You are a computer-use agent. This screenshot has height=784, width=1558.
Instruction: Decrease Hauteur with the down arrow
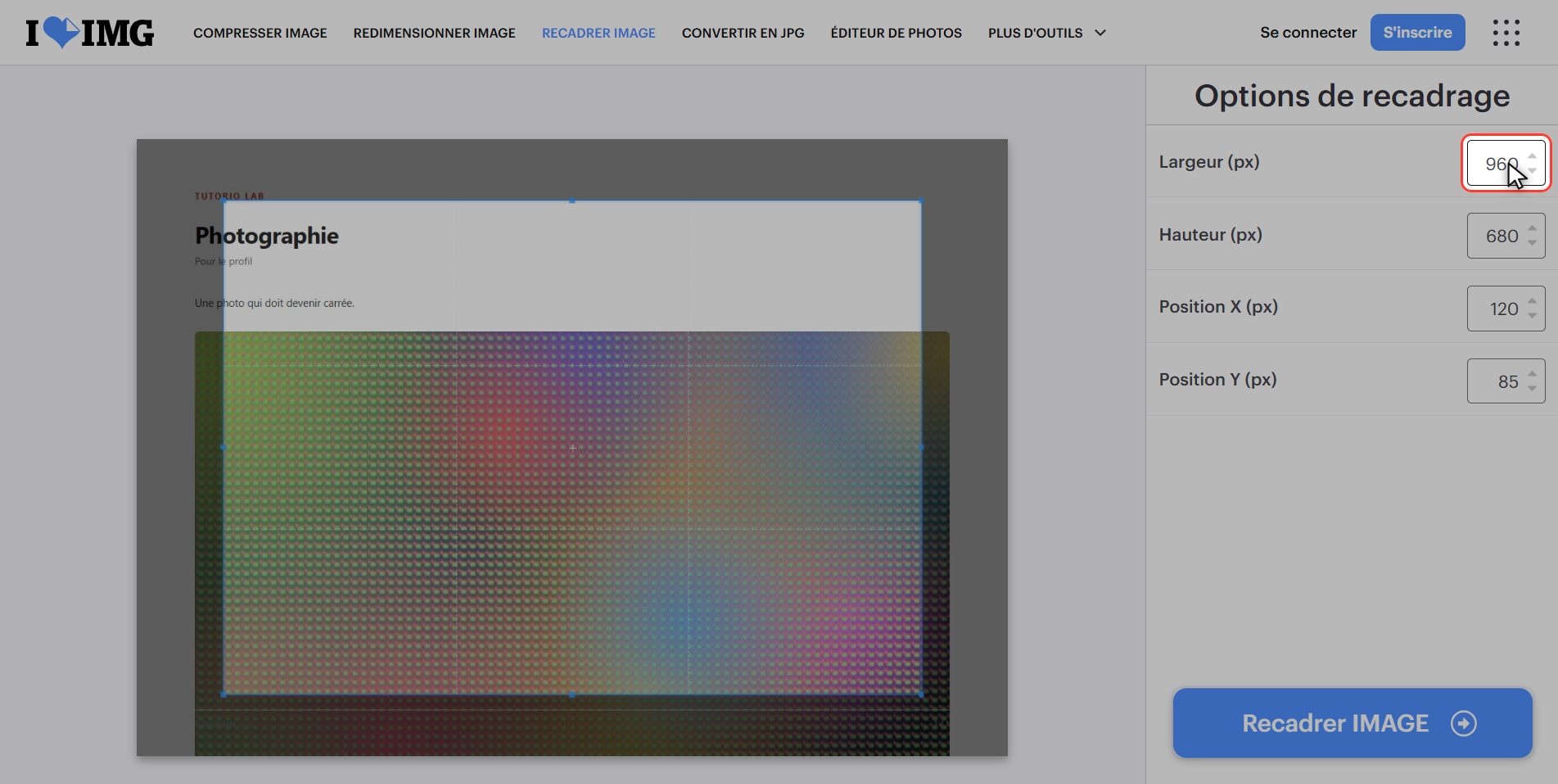pyautogui.click(x=1532, y=243)
